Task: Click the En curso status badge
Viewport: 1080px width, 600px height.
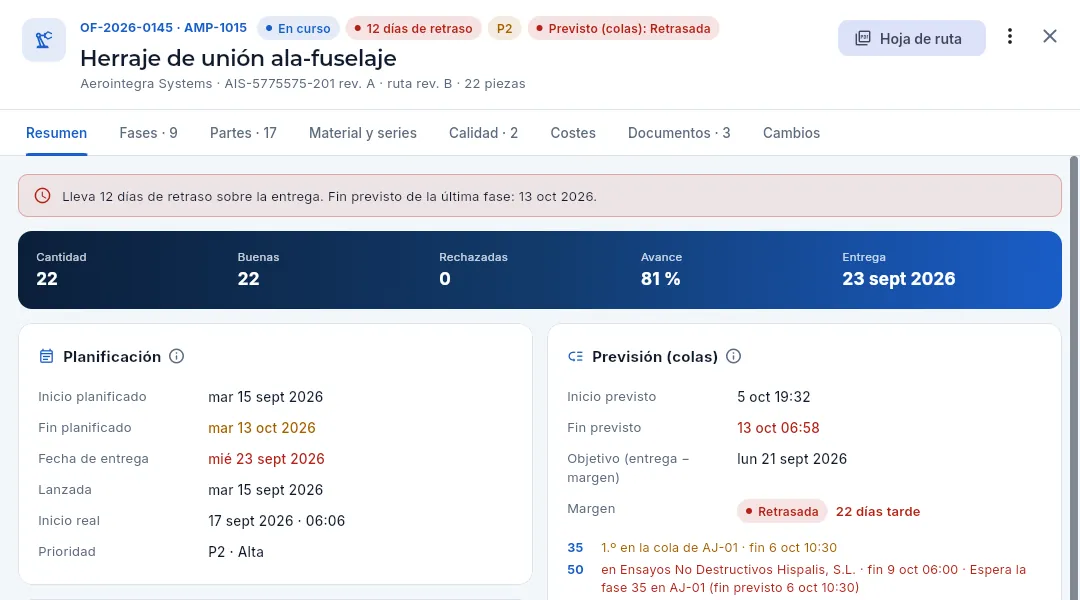Action: [298, 28]
